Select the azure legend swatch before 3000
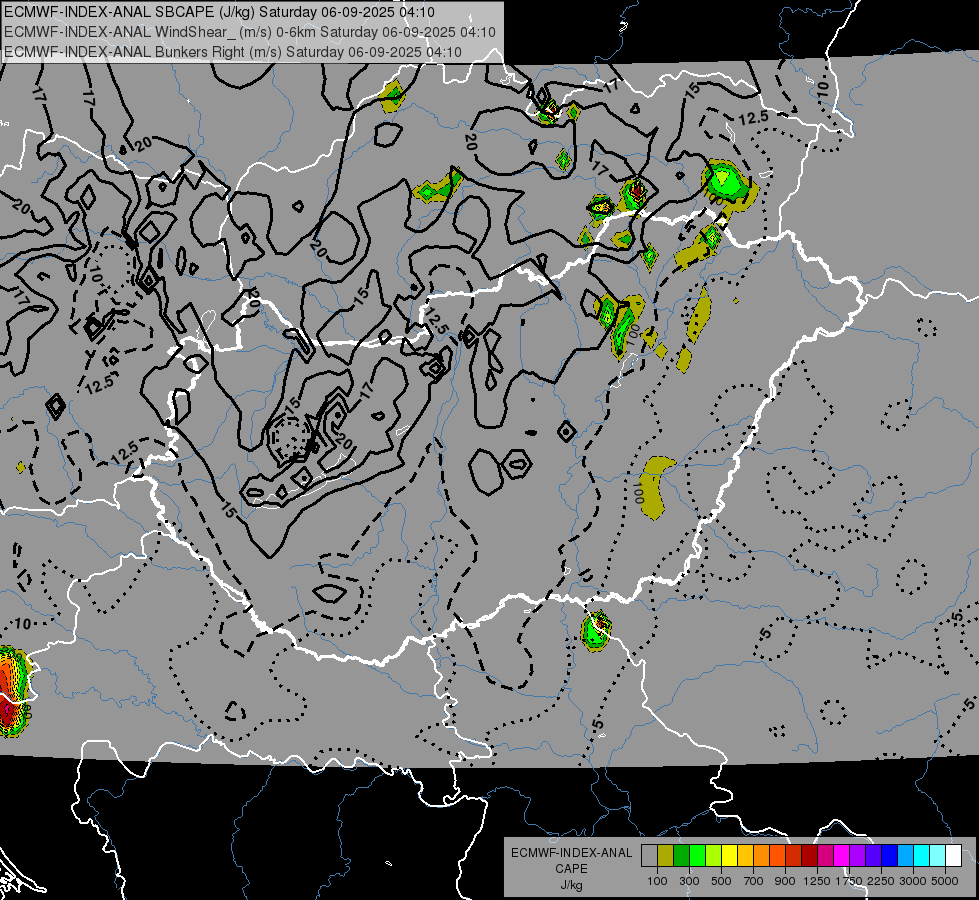 906,856
